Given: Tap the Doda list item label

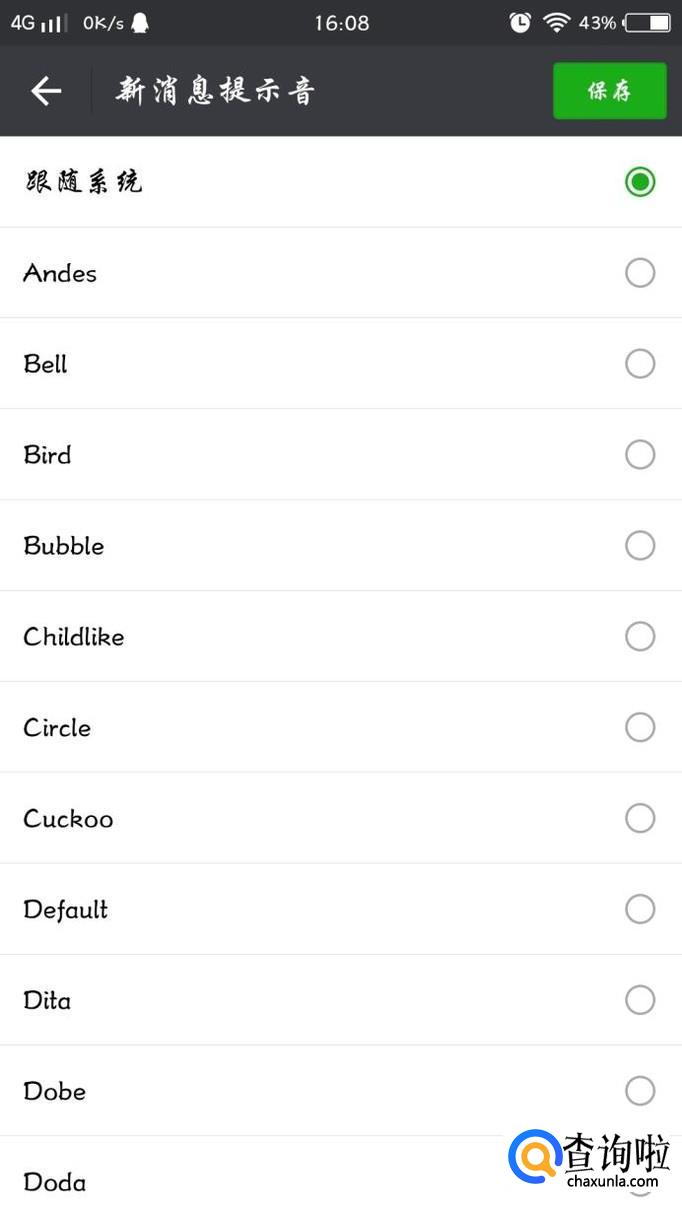Looking at the screenshot, I should [x=55, y=1182].
